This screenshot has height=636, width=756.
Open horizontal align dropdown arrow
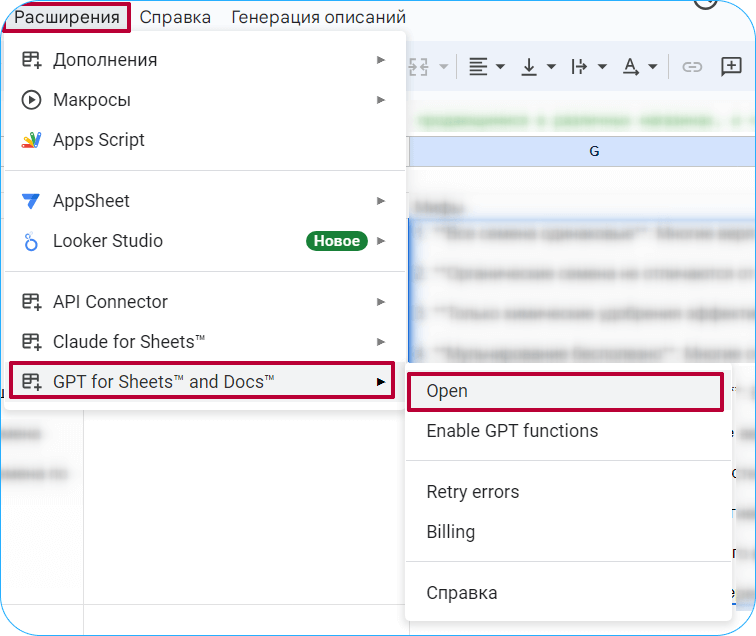(500, 67)
